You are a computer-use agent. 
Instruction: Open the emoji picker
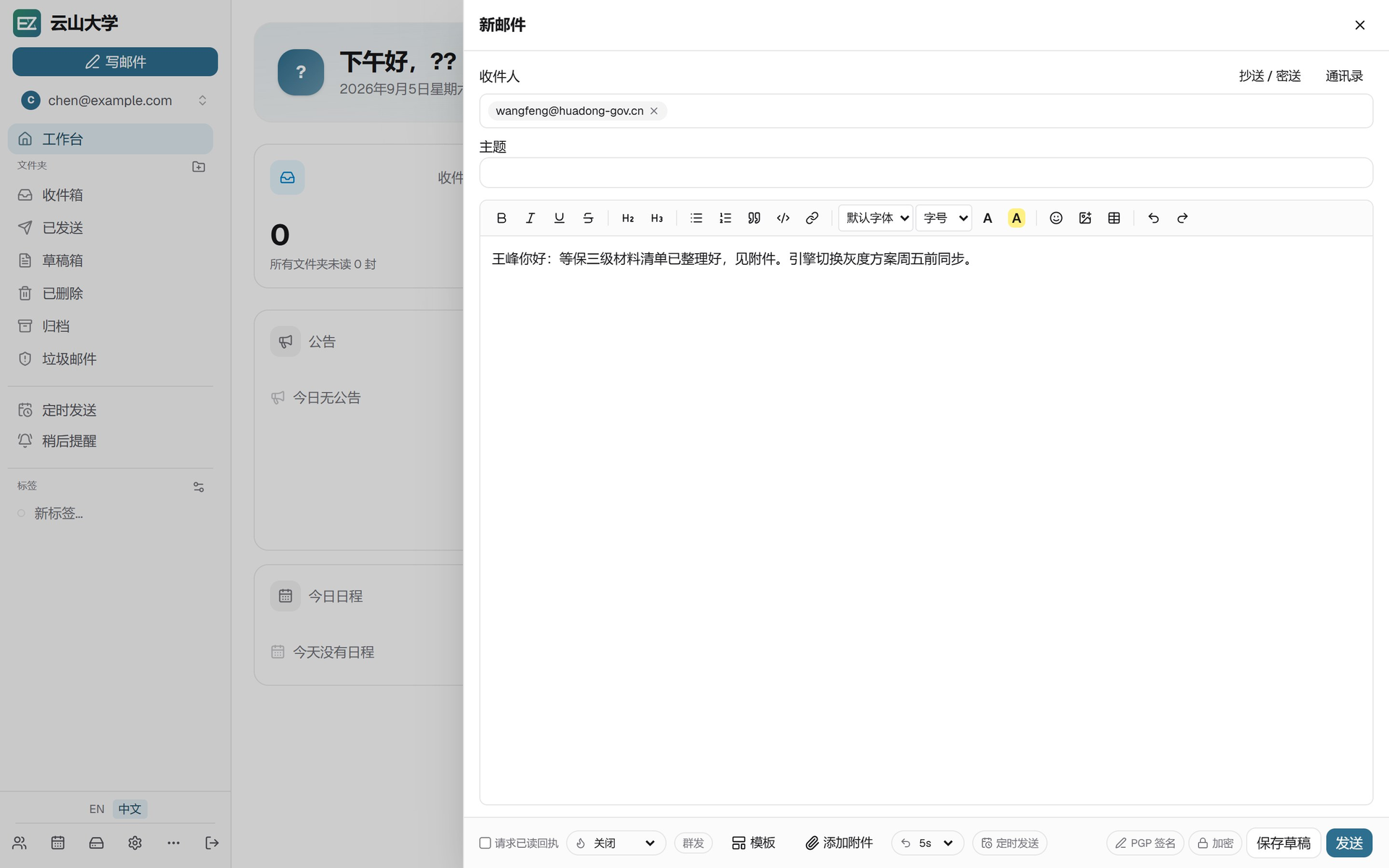1056,218
